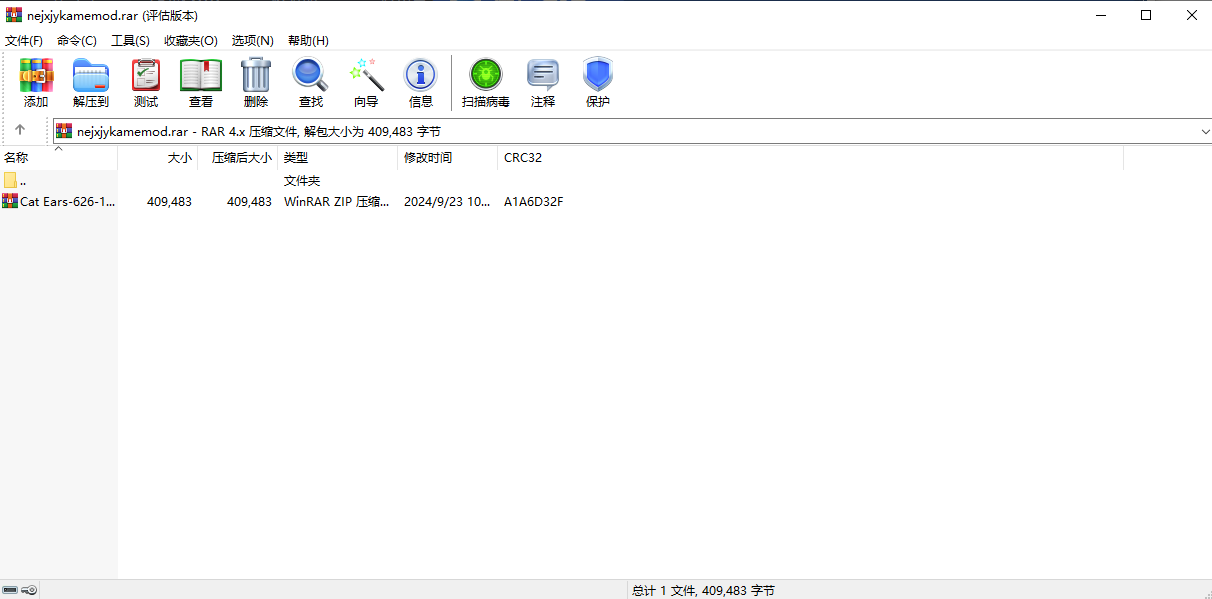Open the 帮助(H) menu

click(x=308, y=41)
